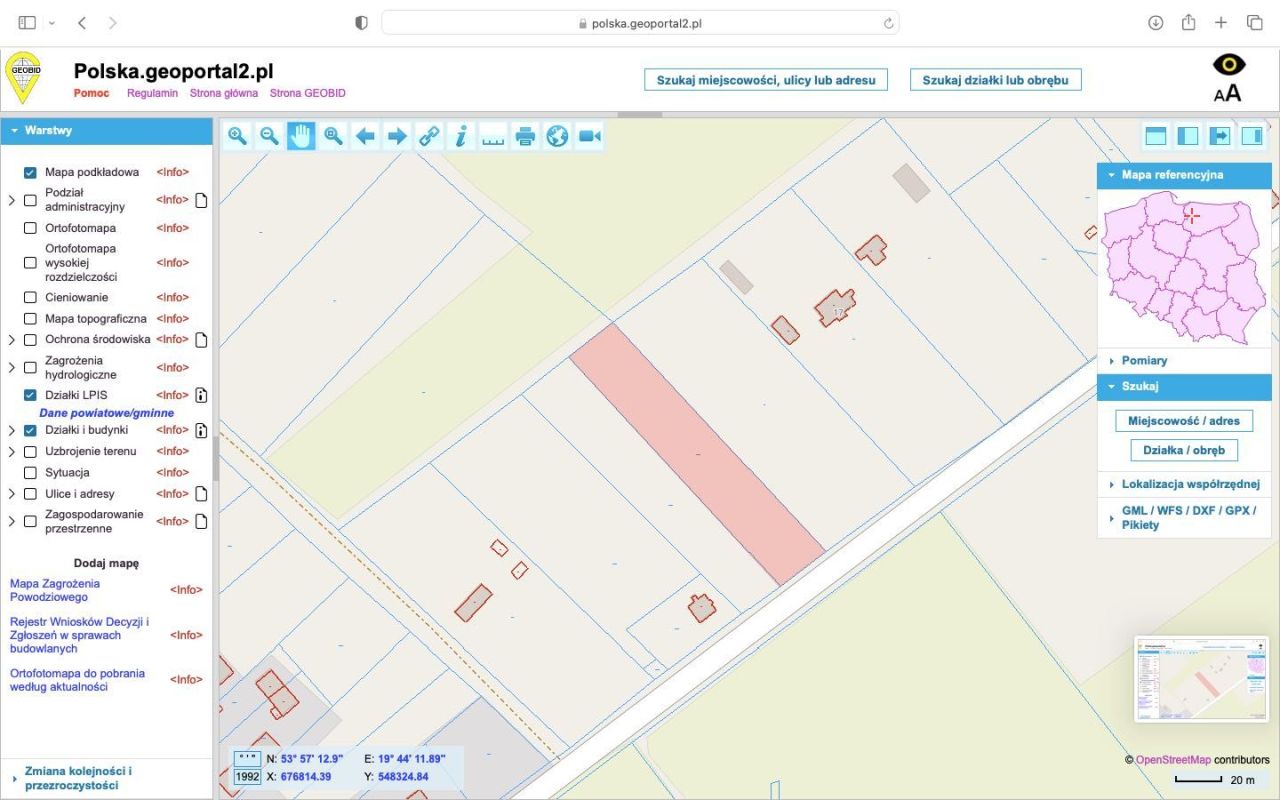Enable the Ortofotomapa layer
Image resolution: width=1280 pixels, height=800 pixels.
coord(30,228)
